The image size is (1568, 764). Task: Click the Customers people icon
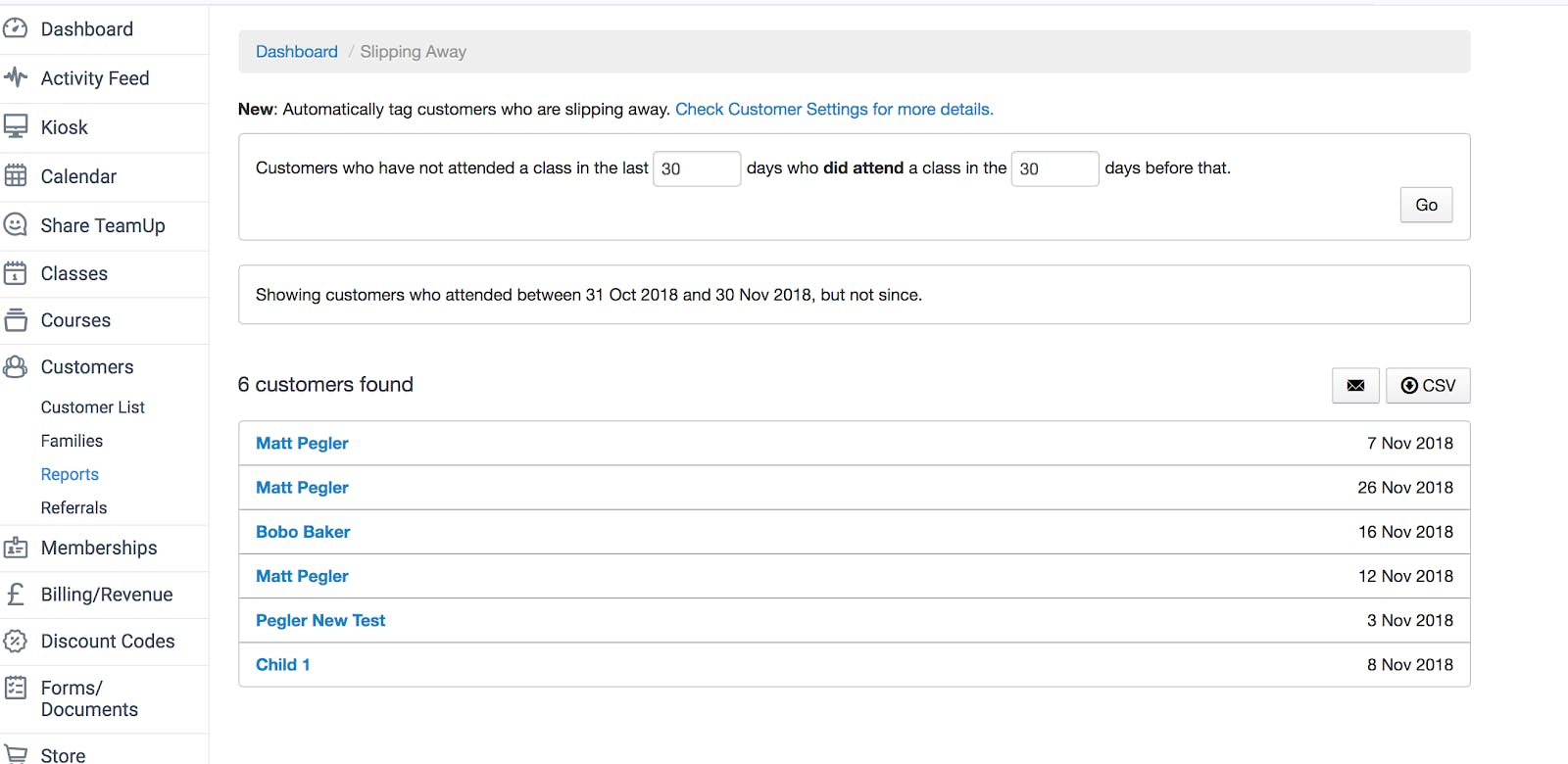[16, 366]
